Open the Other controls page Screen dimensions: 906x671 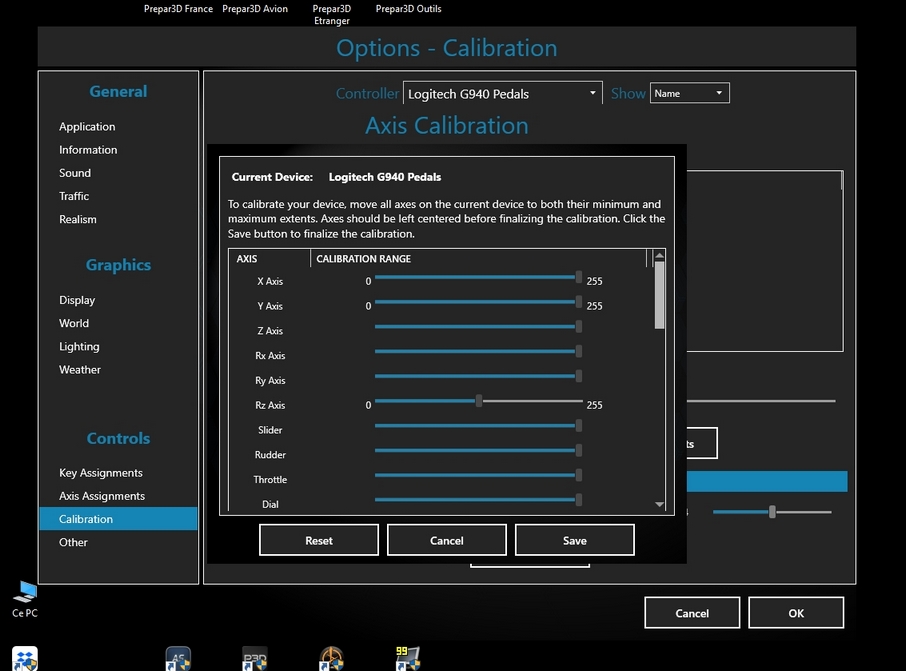coord(73,542)
